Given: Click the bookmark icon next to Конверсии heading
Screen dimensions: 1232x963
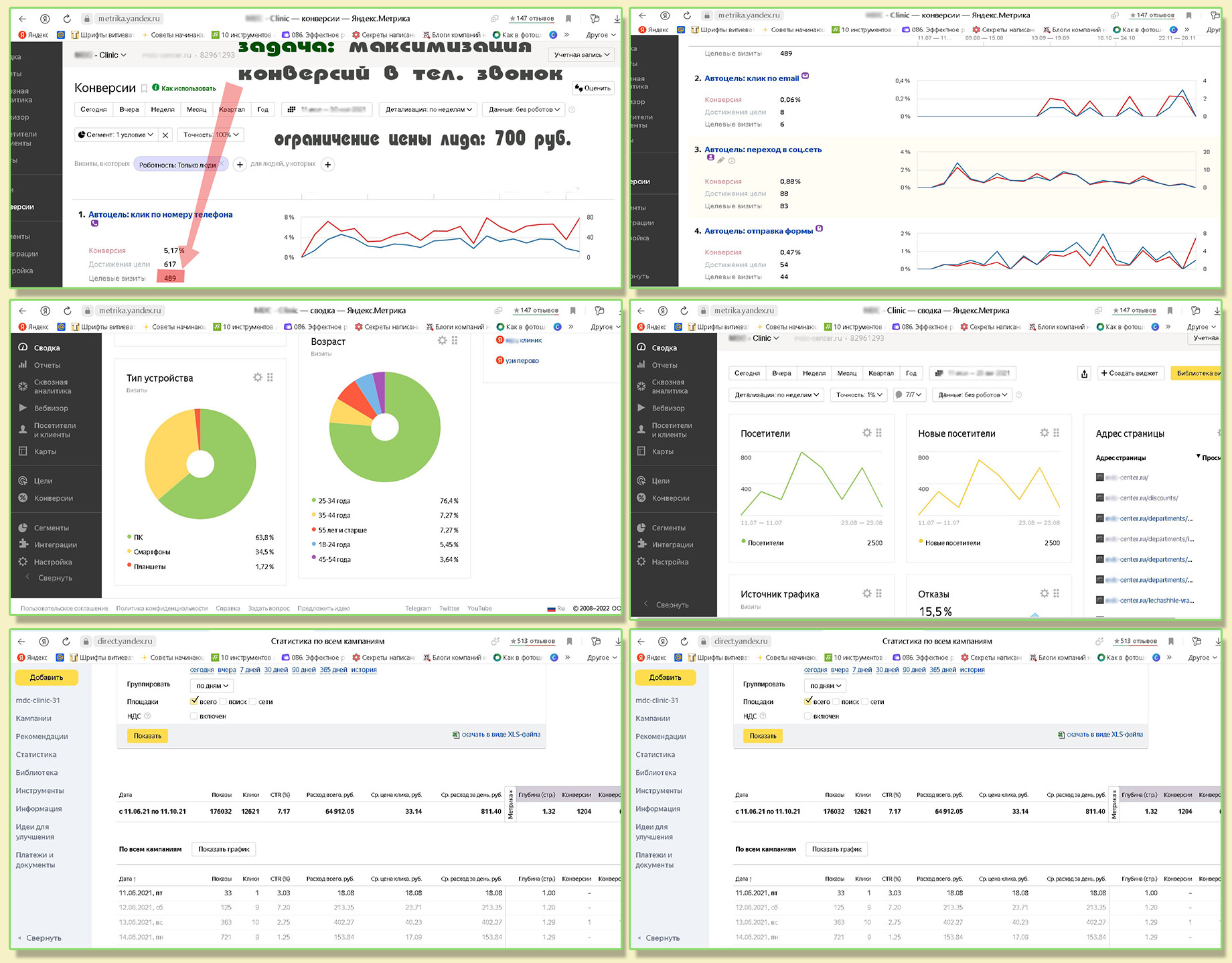Looking at the screenshot, I should click(x=144, y=88).
